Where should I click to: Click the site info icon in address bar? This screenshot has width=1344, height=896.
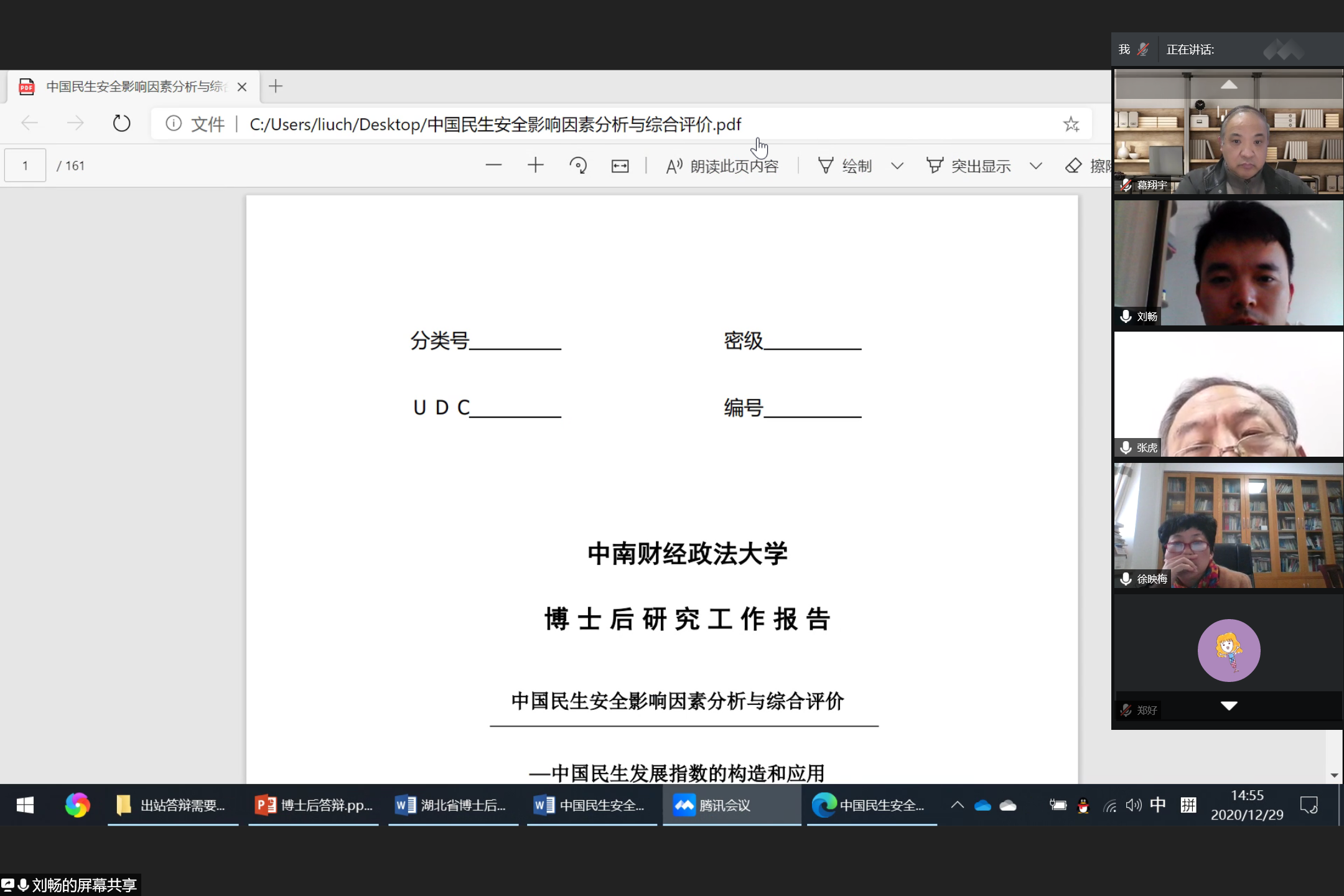pos(174,124)
